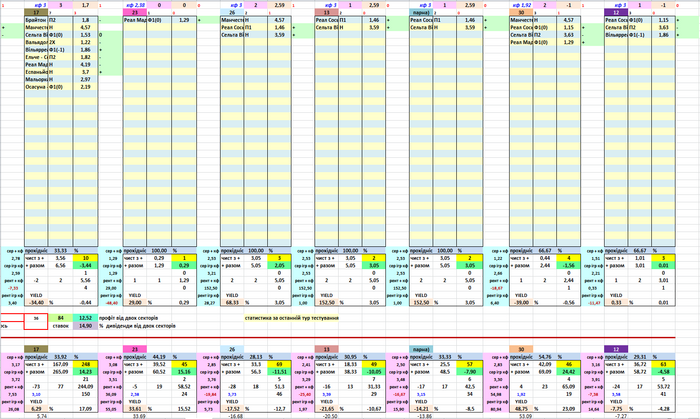Click the Вальядол 2Х bet cell

[60, 42]
